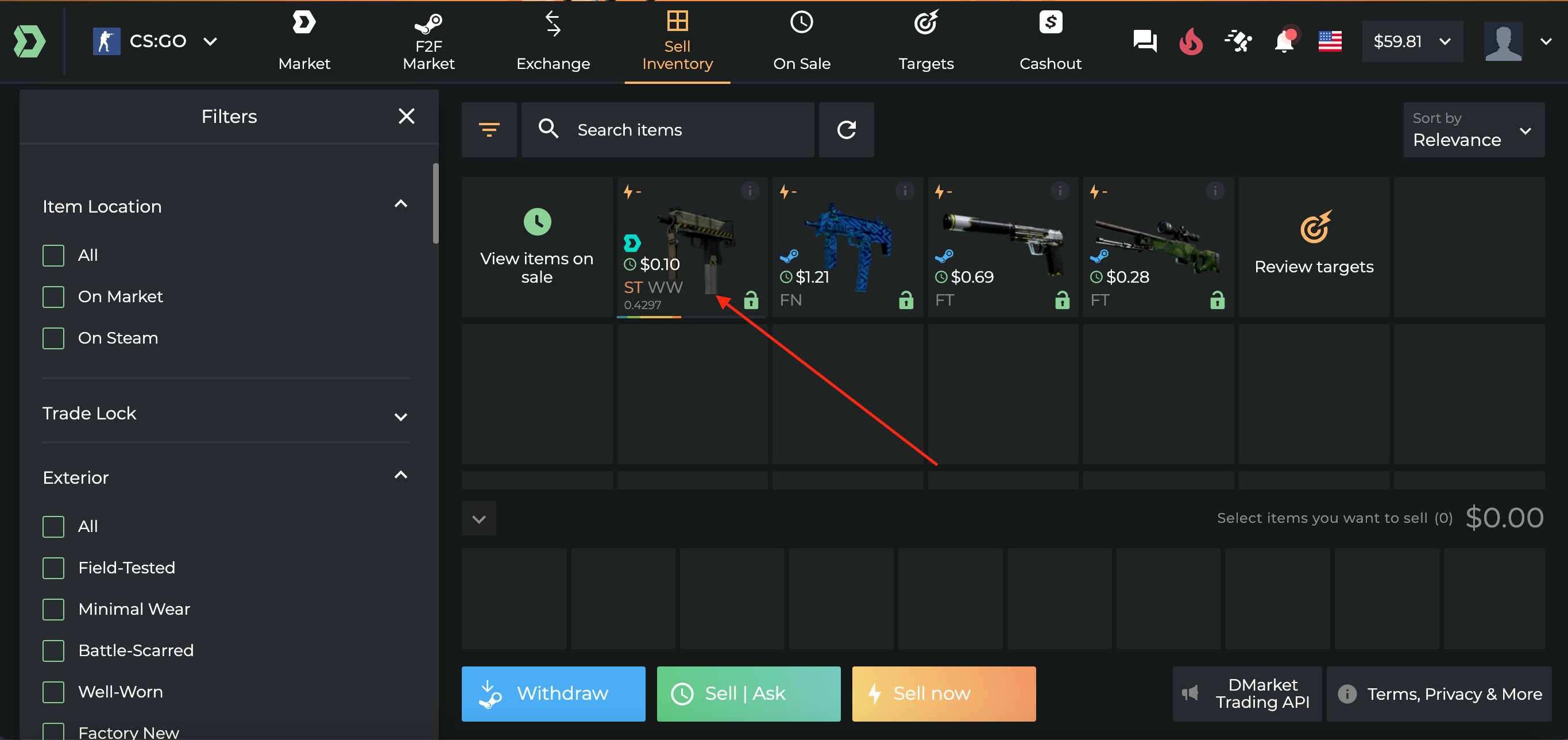
Task: Check the Exterior All checkbox
Action: pyautogui.click(x=53, y=527)
